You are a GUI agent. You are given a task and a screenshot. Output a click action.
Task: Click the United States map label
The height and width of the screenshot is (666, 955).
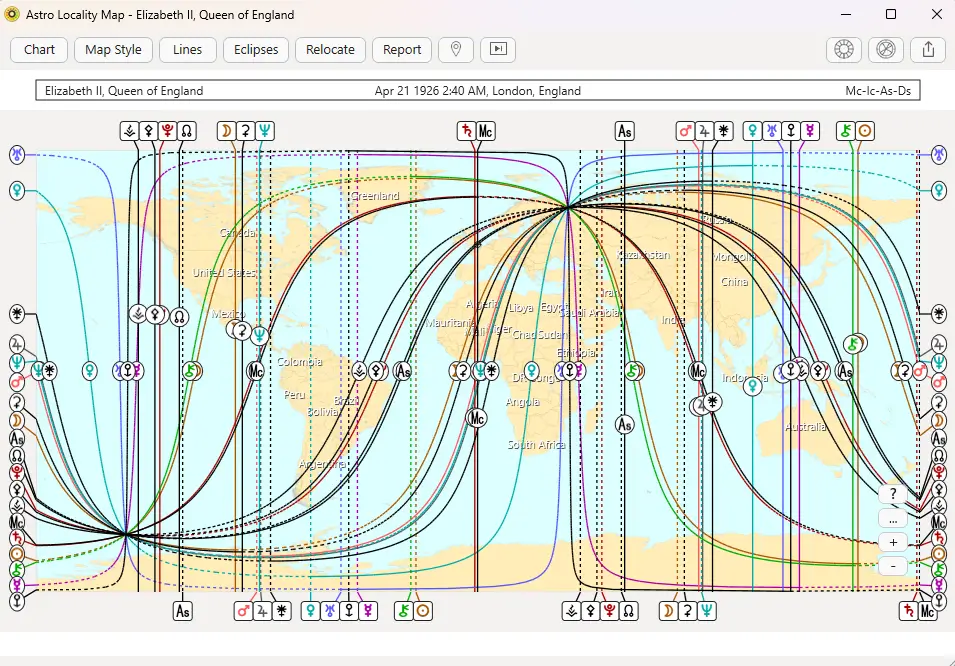[224, 272]
